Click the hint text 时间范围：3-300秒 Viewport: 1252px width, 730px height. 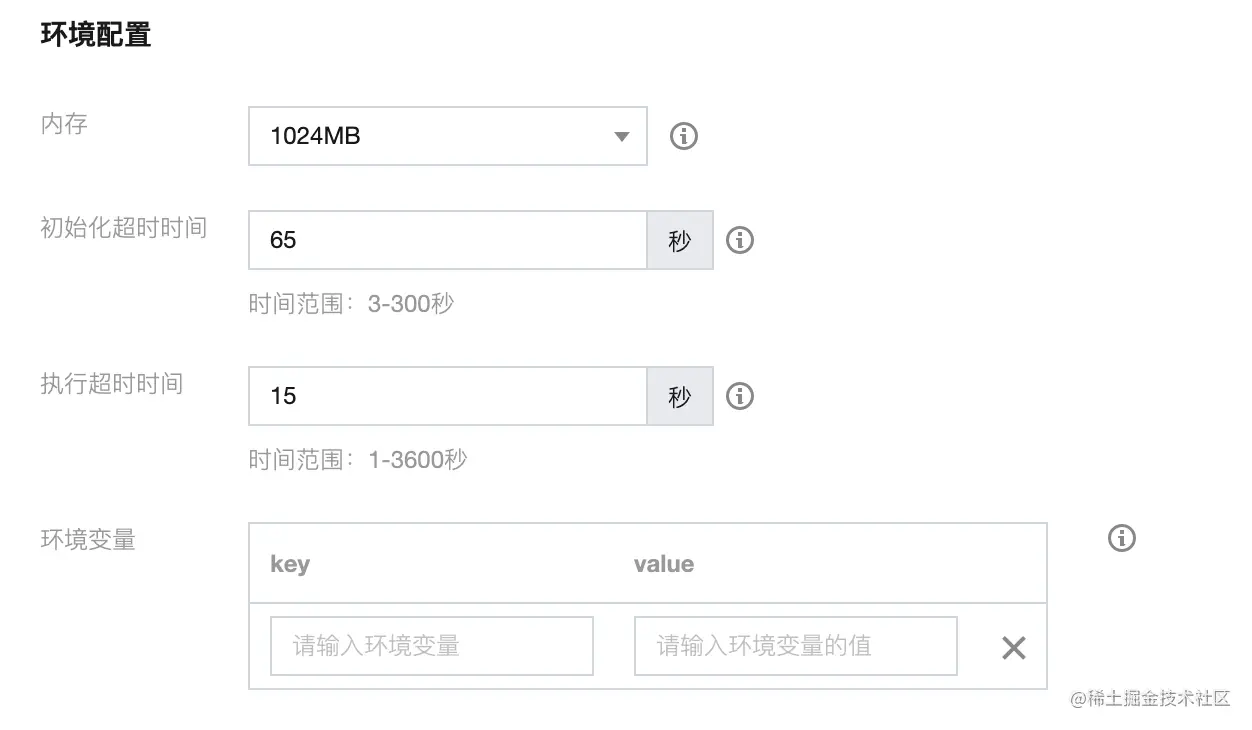coord(351,304)
